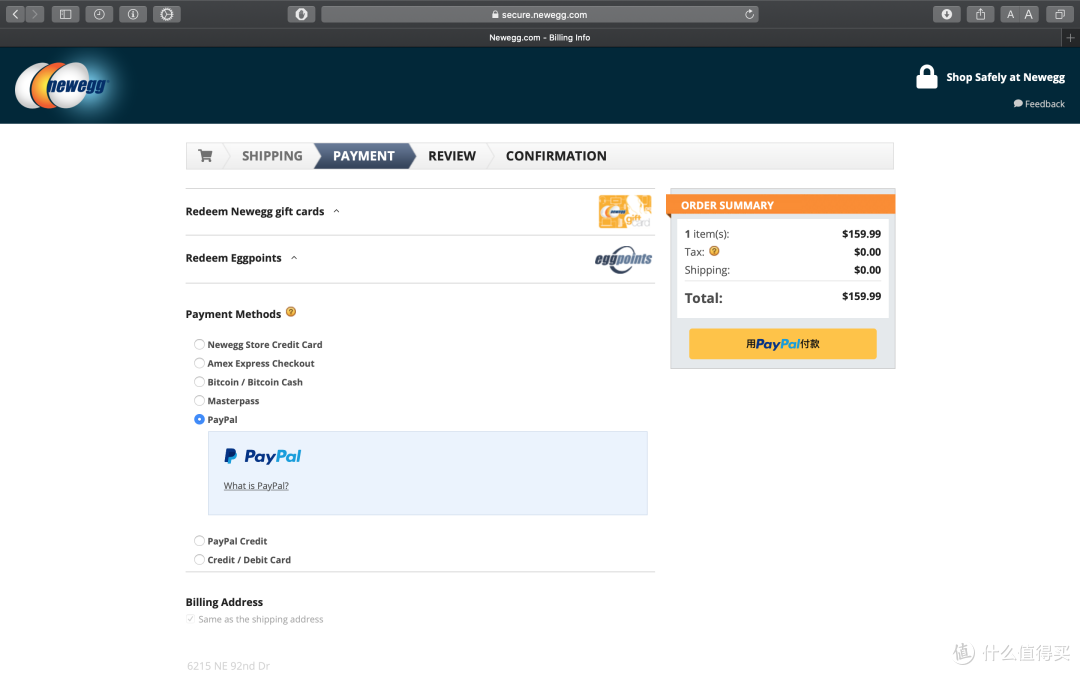
Task: Decrease text size with small A button
Action: click(x=1010, y=14)
